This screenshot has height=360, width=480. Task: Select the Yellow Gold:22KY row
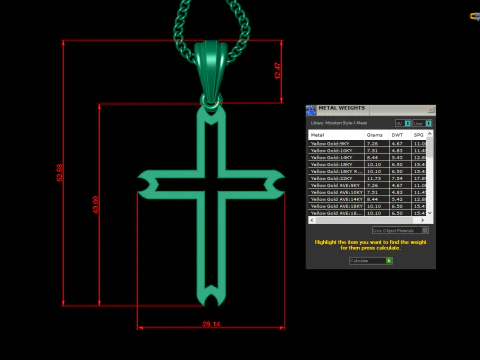pyautogui.click(x=367, y=178)
